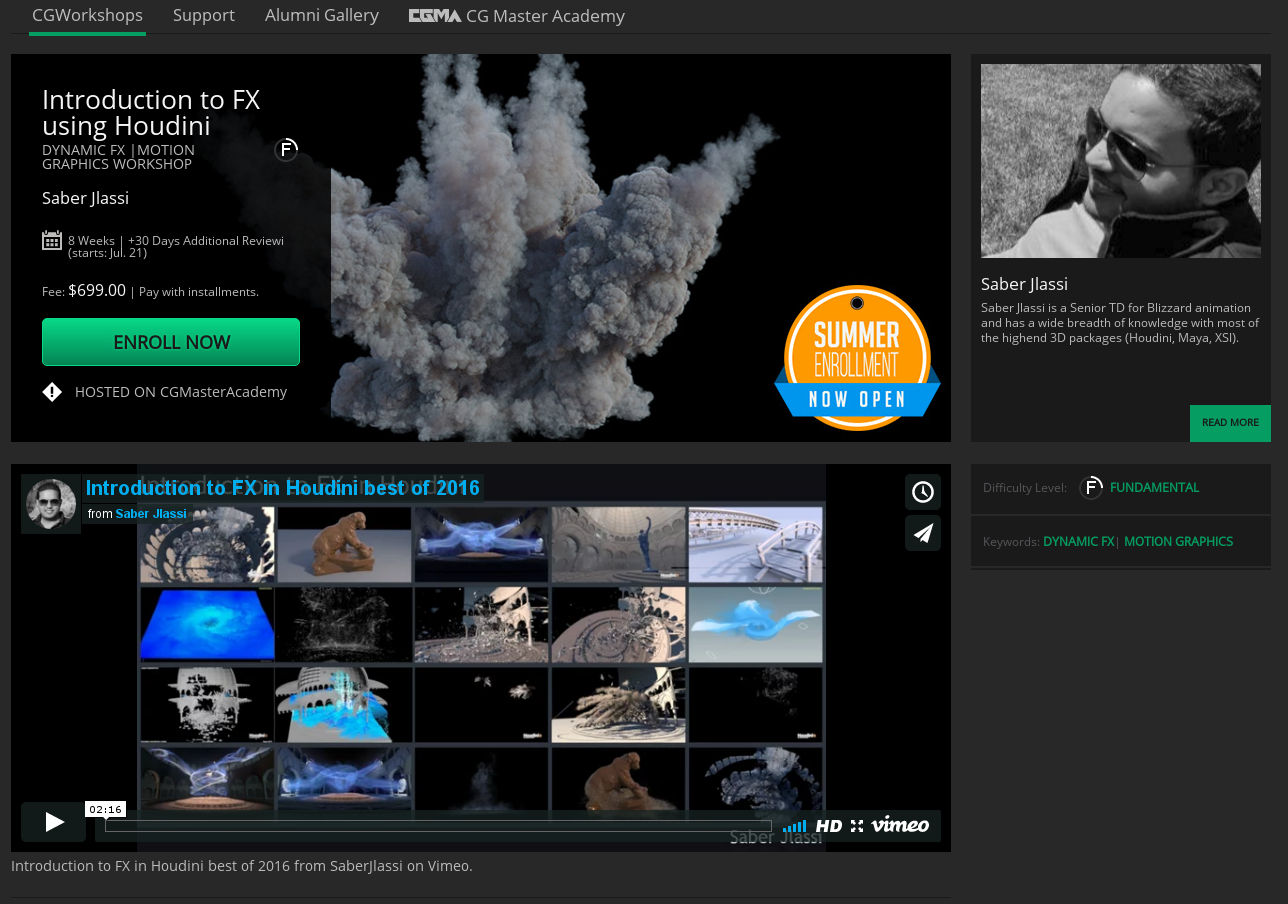Click the video uploader avatar
This screenshot has width=1288, height=904.
51,504
